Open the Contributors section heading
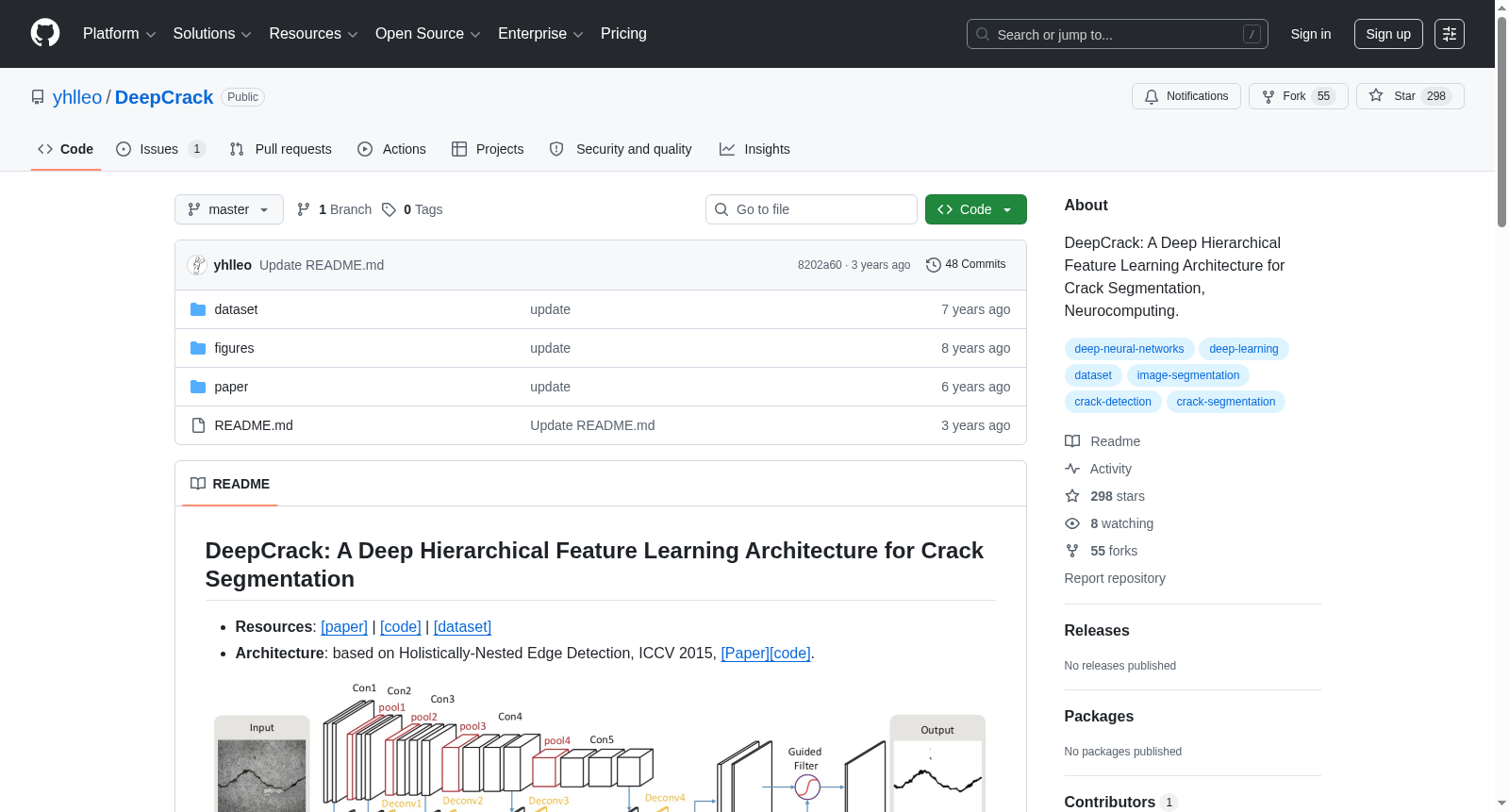Screen dimensions: 1509x812 tap(1110, 802)
